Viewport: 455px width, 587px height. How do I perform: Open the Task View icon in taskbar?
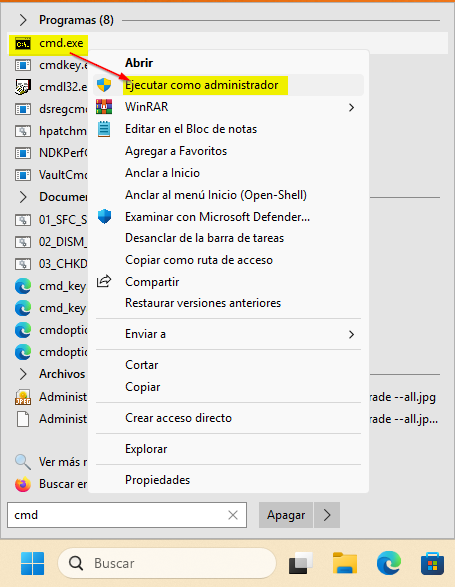pyautogui.click(x=301, y=563)
